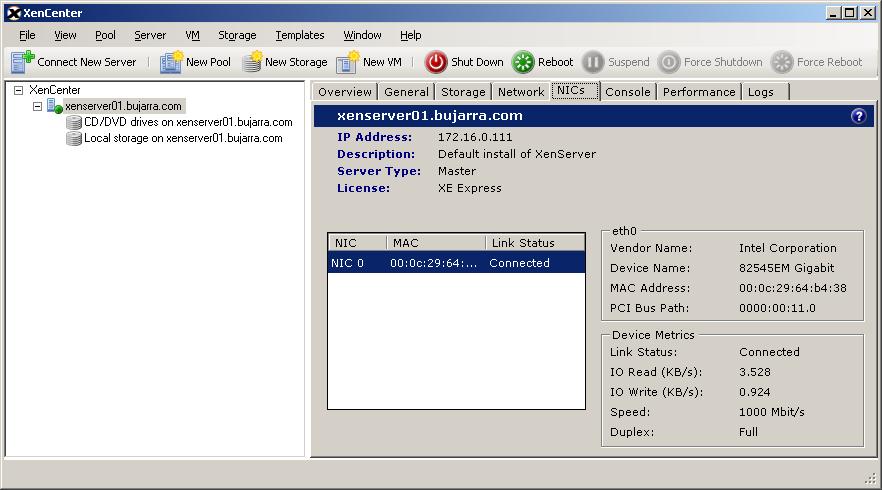Click the New Storage toolbar icon
Image resolution: width=882 pixels, height=490 pixels.
(x=253, y=62)
